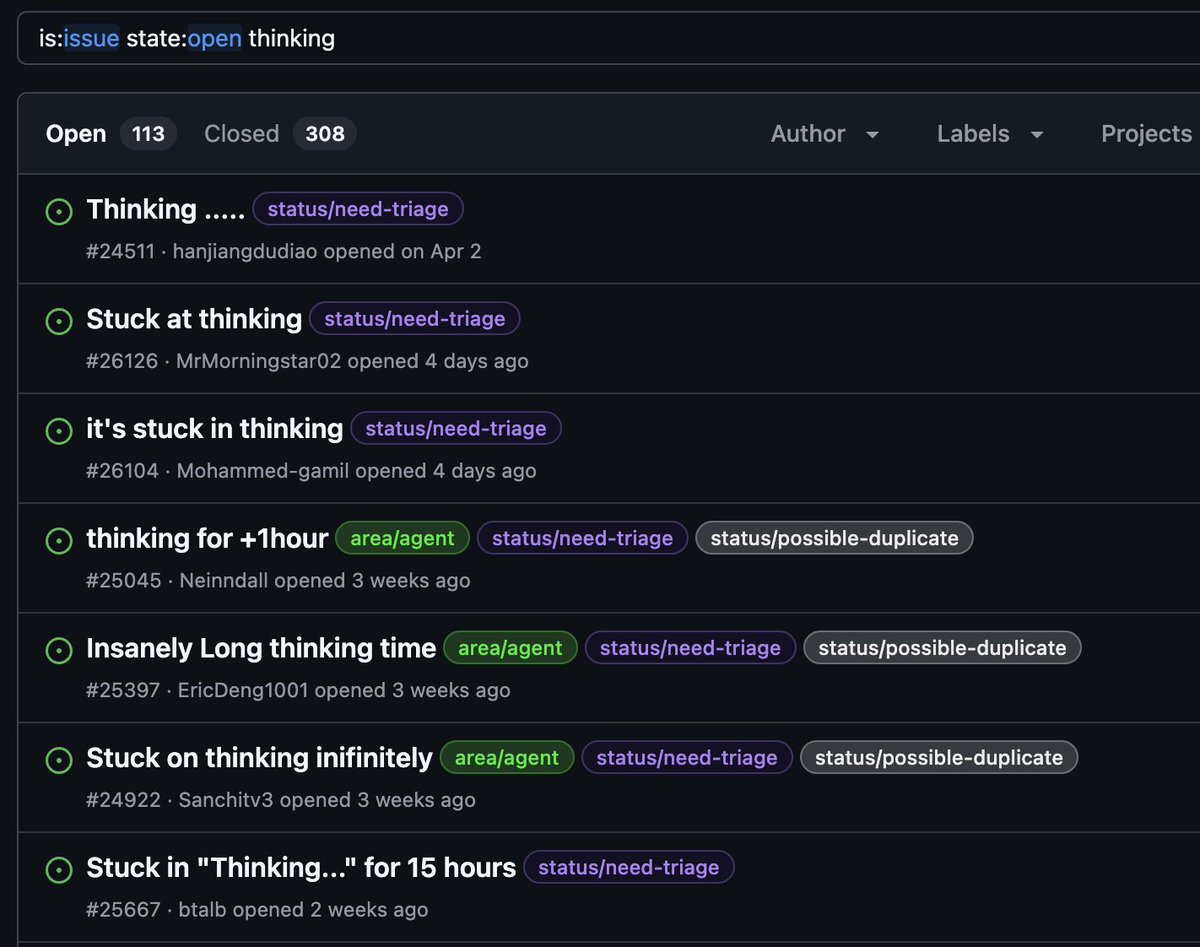Viewport: 1200px width, 947px height.
Task: Click status/need-triage label on "thinking for +1hour"
Action: pos(582,539)
